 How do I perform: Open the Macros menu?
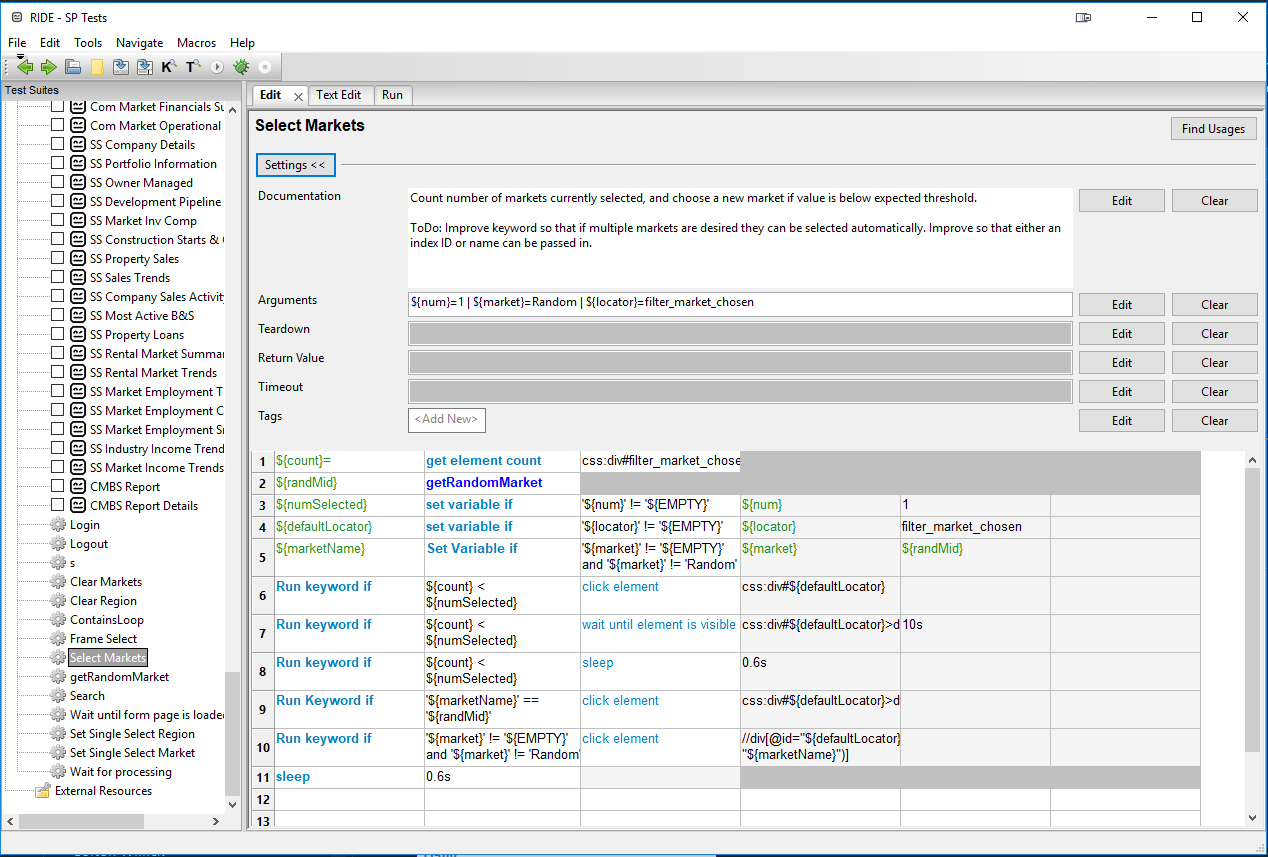tap(196, 43)
